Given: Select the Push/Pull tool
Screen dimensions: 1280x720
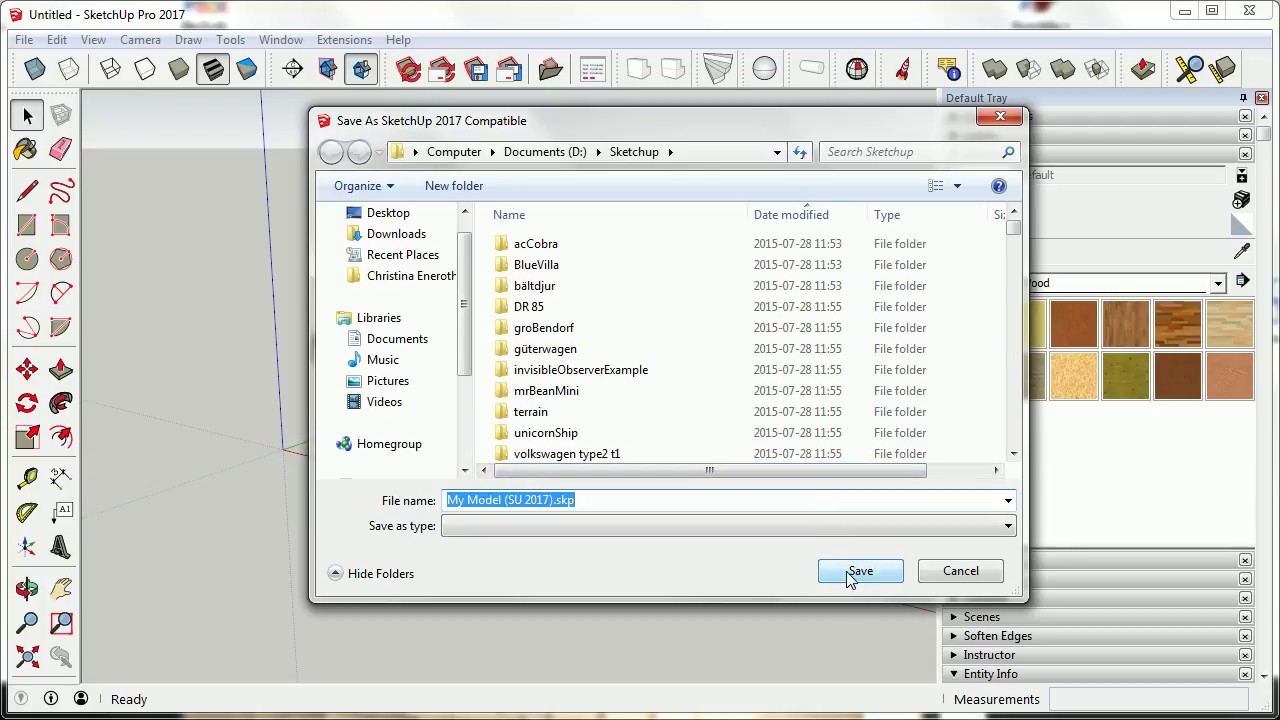Looking at the screenshot, I should [x=61, y=369].
